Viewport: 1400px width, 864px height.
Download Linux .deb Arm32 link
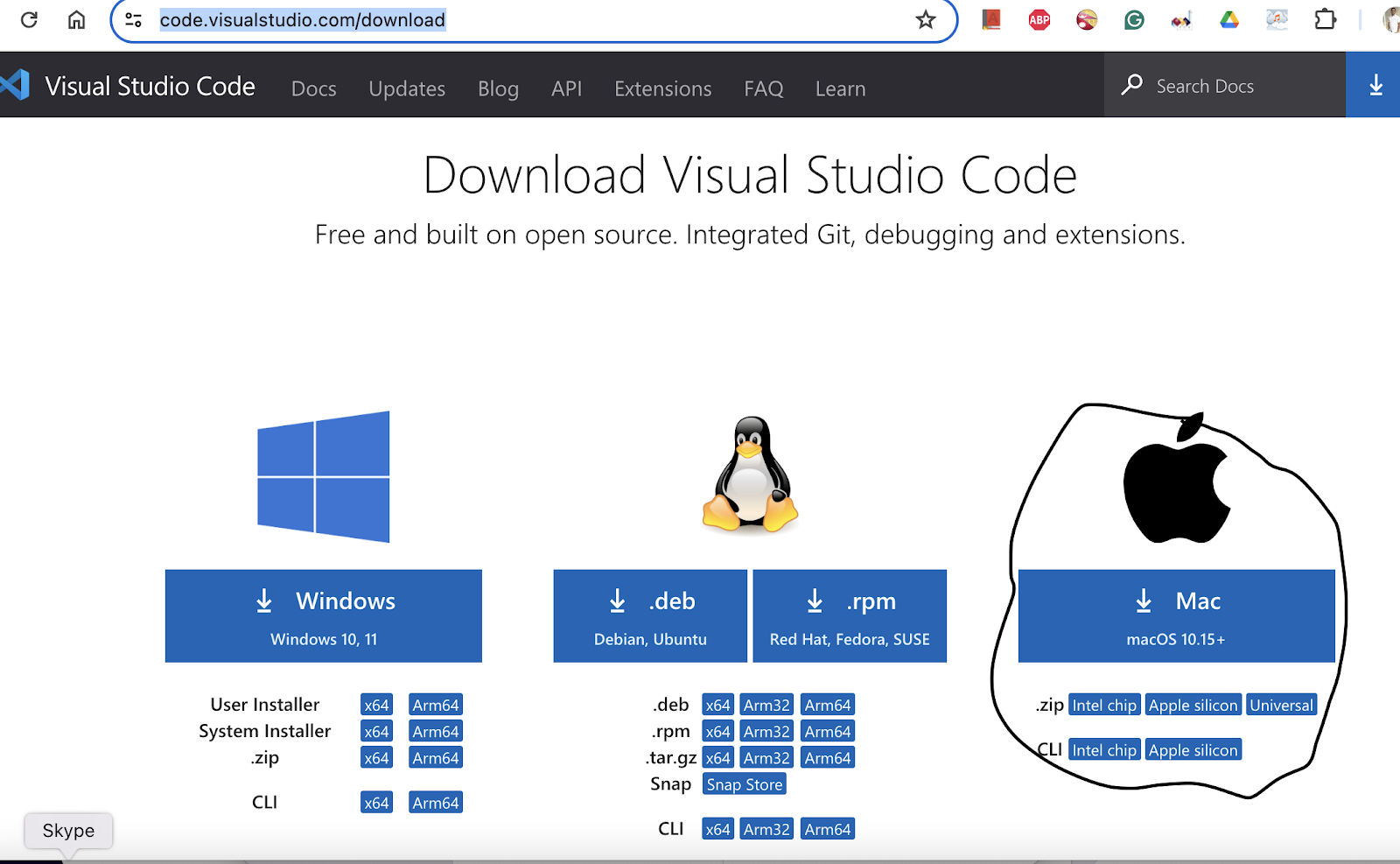[x=766, y=705]
